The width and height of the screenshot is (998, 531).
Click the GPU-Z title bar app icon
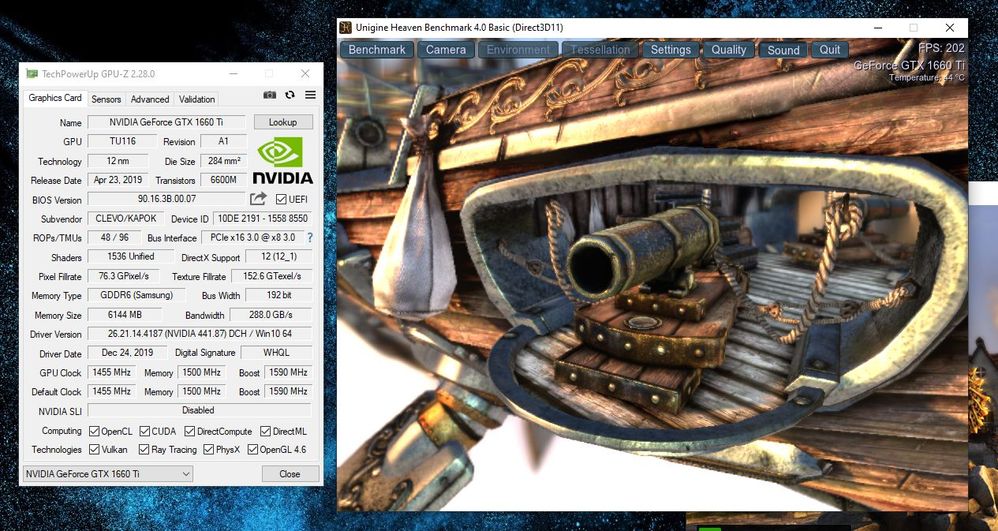tap(32, 74)
